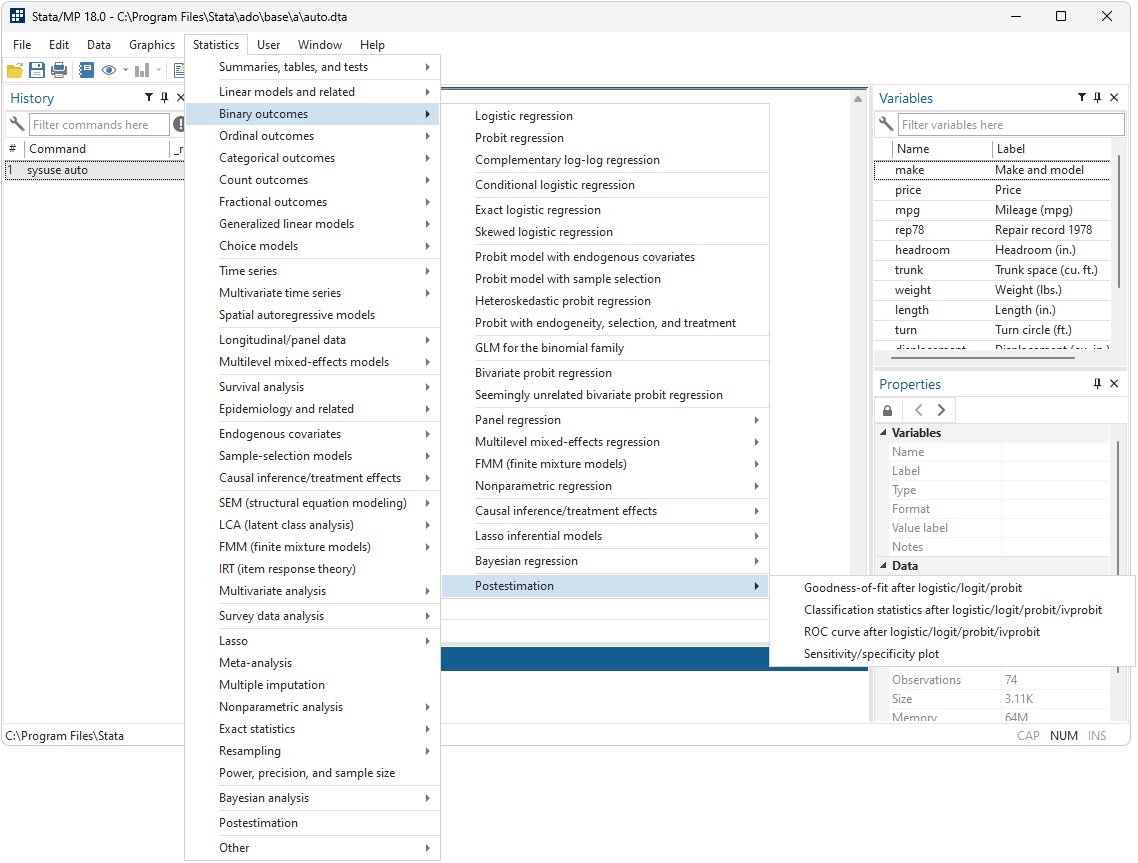Choose Goodness-of-fit after logistic/logit/probit

coord(951,588)
